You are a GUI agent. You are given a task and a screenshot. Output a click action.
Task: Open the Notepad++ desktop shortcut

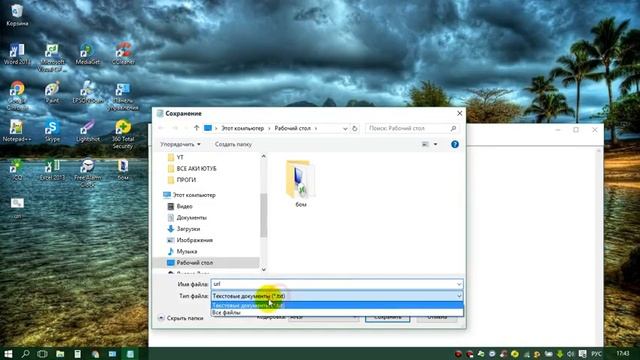click(x=17, y=131)
